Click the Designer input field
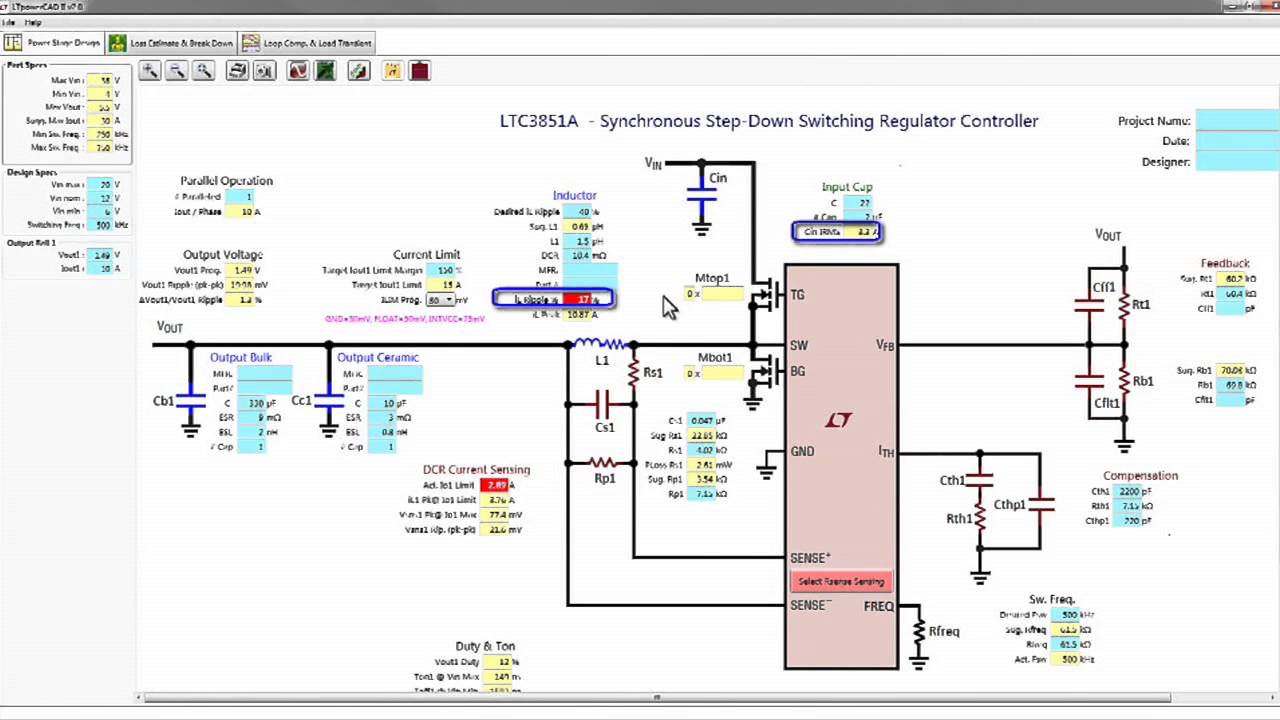Screen dimensions: 1280x720 [x=1237, y=162]
